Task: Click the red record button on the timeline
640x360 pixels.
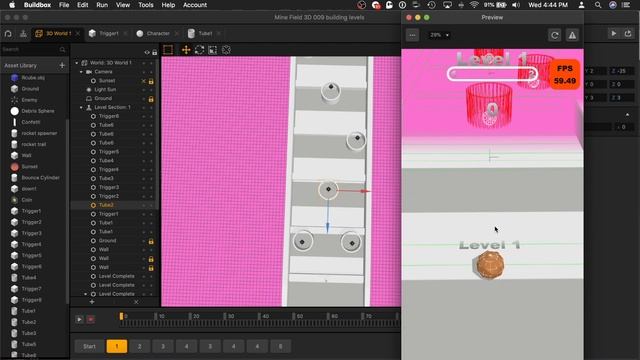Action: tap(91, 319)
